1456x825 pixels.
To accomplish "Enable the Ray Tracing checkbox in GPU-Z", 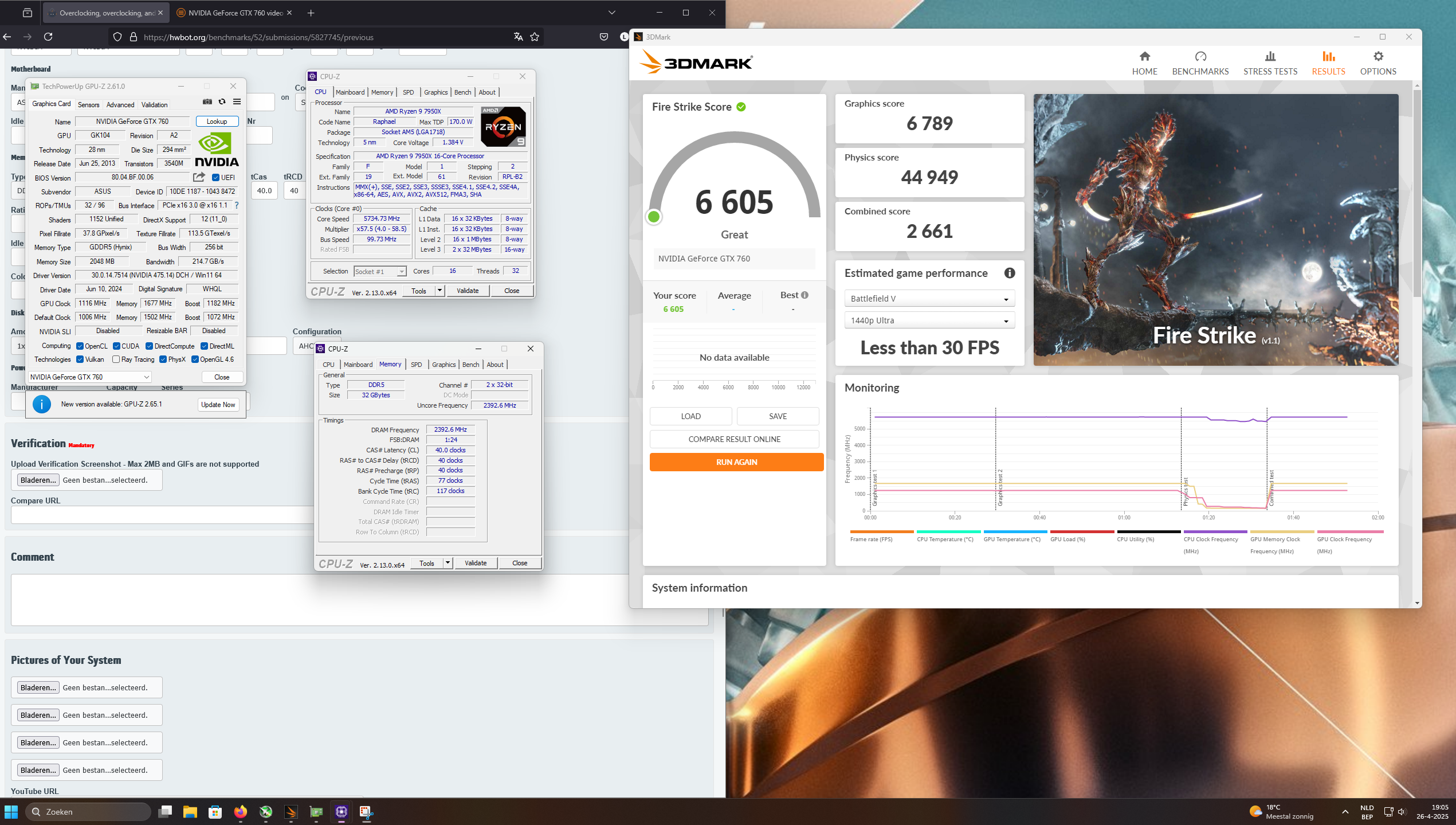I will 116,359.
